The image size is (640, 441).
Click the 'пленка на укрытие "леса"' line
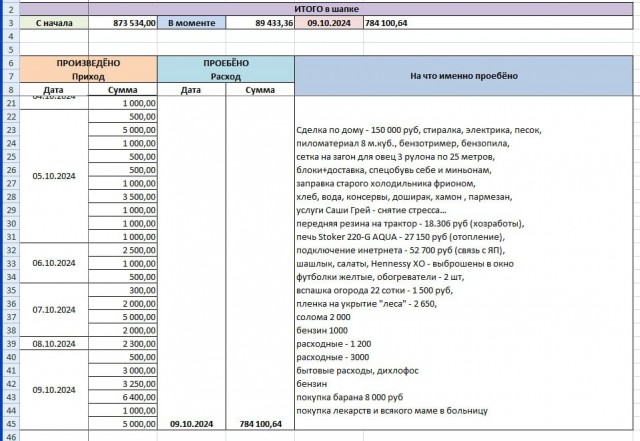point(367,304)
